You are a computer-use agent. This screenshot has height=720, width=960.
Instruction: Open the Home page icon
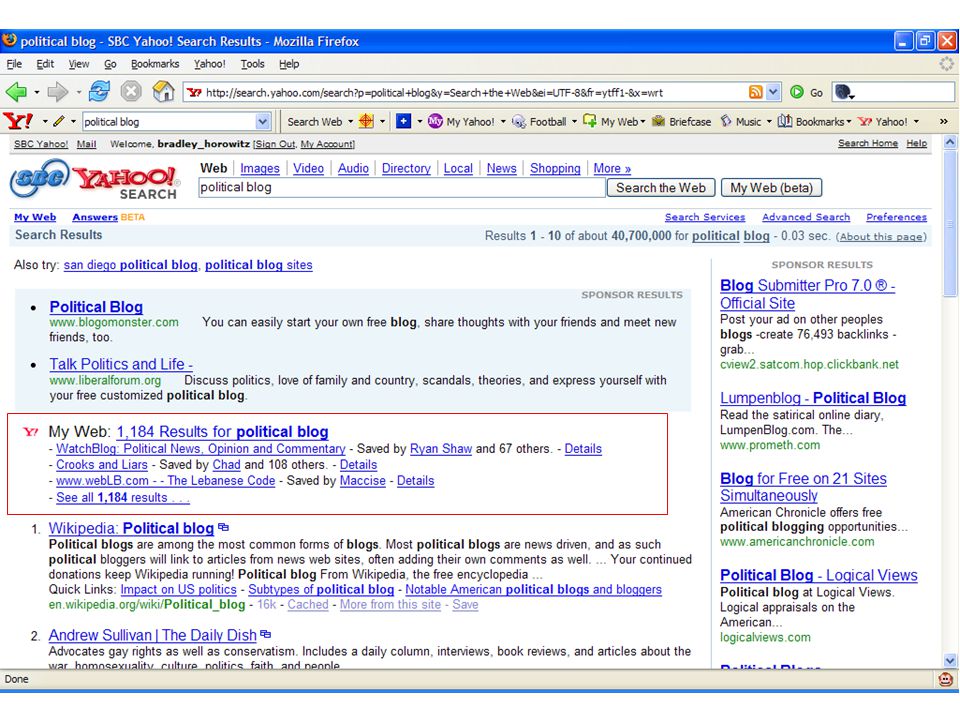163,92
